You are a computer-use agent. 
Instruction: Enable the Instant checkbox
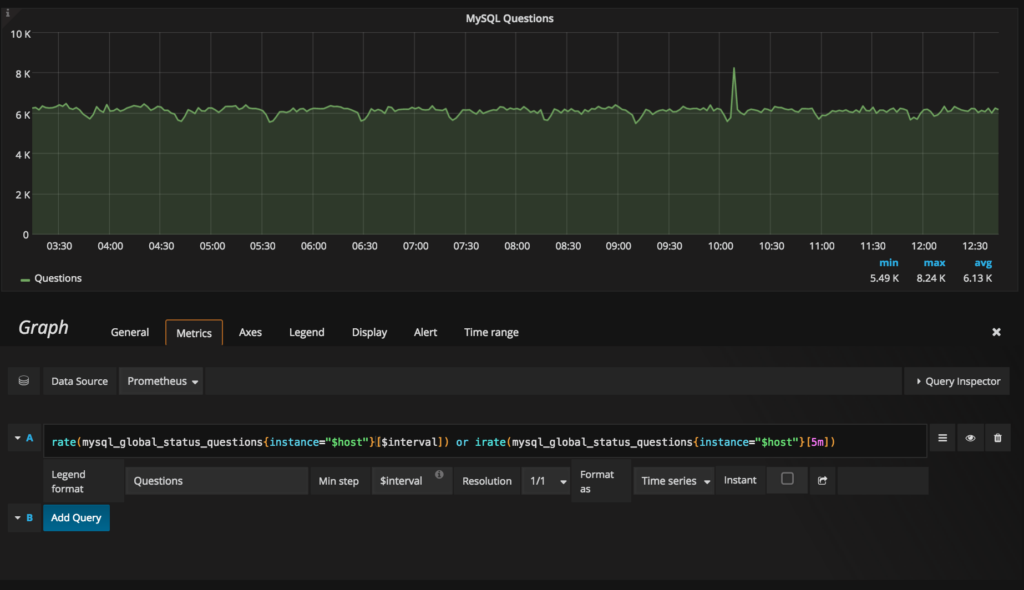[x=787, y=479]
